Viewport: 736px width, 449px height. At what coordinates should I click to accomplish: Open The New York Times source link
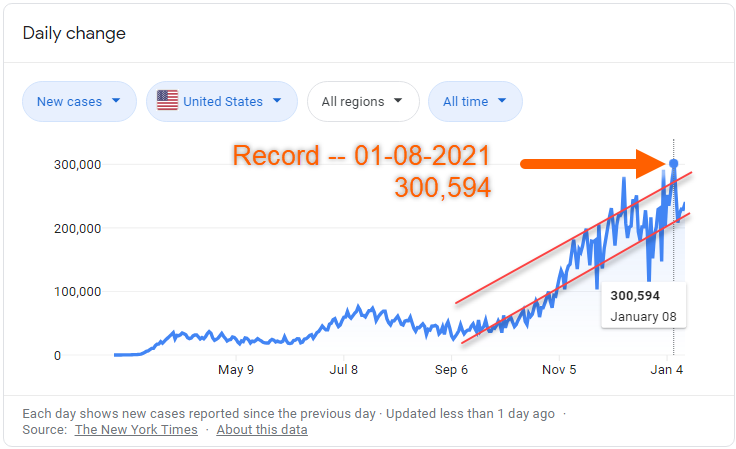click(x=134, y=430)
